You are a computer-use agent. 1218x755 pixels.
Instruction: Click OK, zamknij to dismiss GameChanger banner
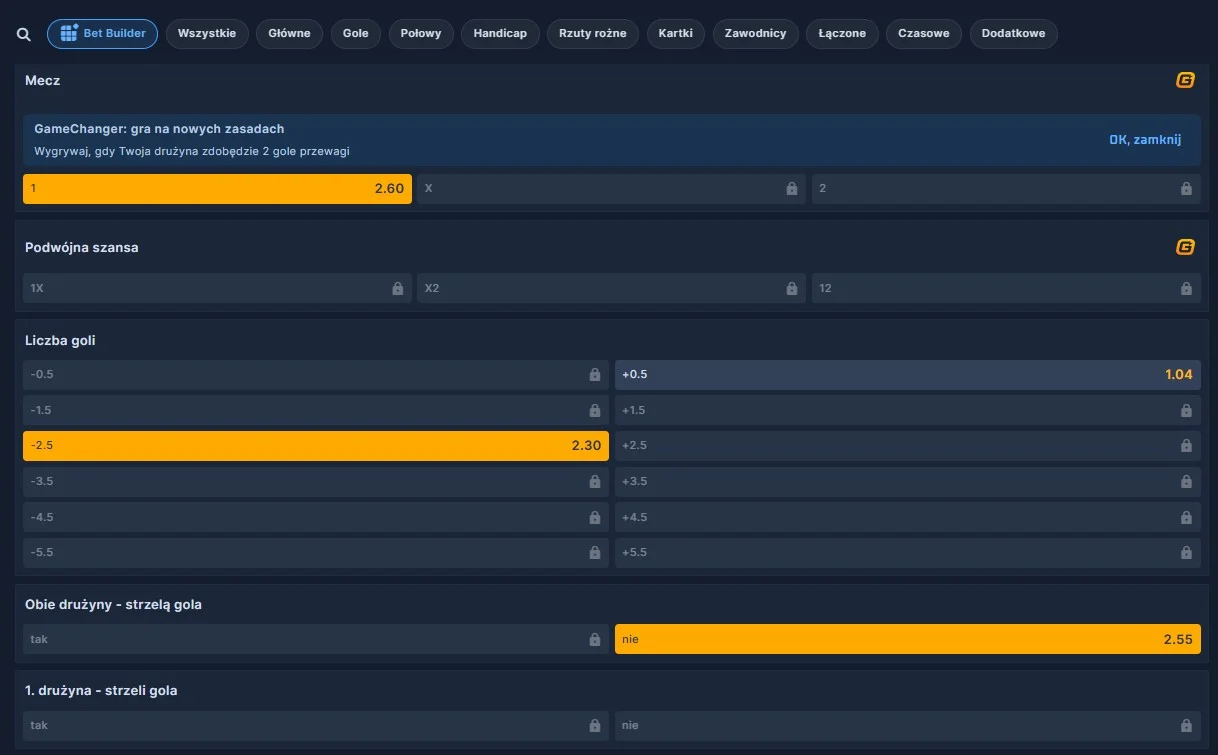pyautogui.click(x=1146, y=139)
